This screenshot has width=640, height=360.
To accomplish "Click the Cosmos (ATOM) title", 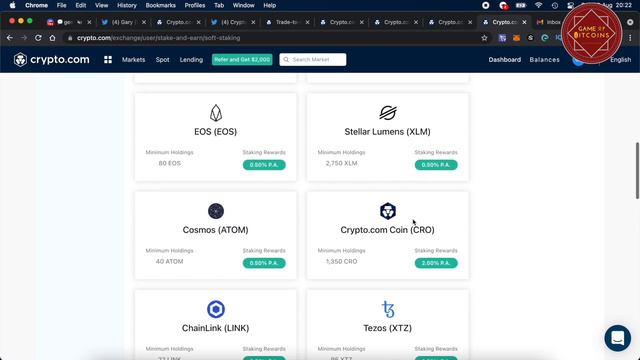I will (216, 230).
